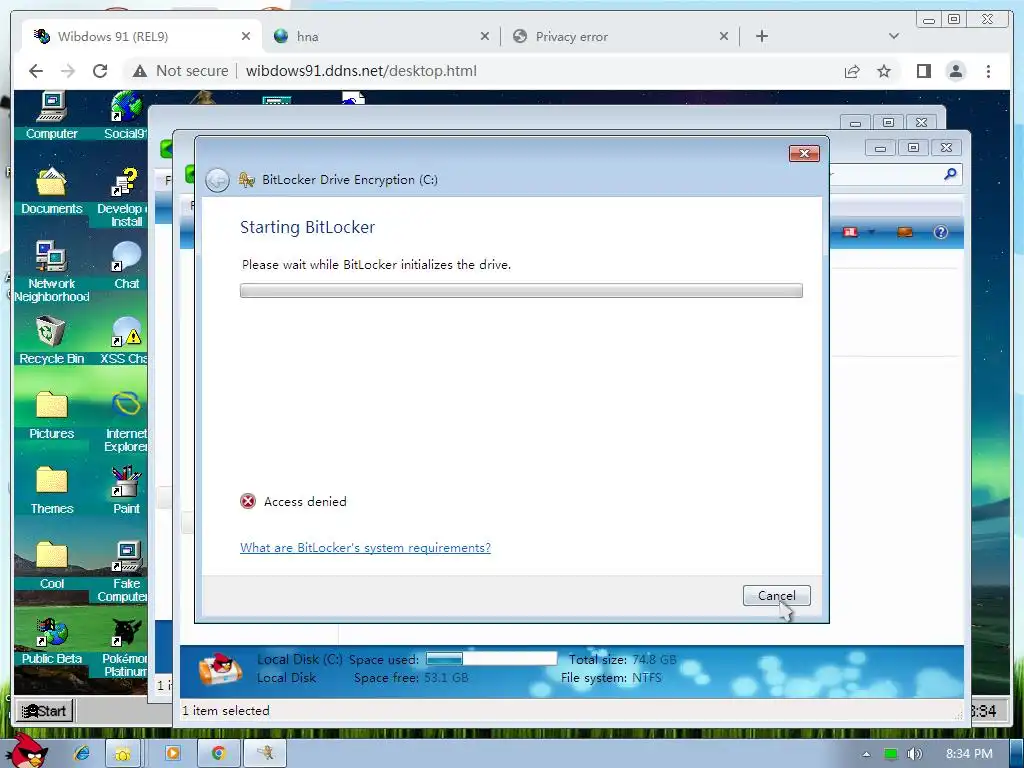Switch to the Wibdows 91 (REL9) tab
Viewport: 1024px width, 768px height.
(x=142, y=37)
